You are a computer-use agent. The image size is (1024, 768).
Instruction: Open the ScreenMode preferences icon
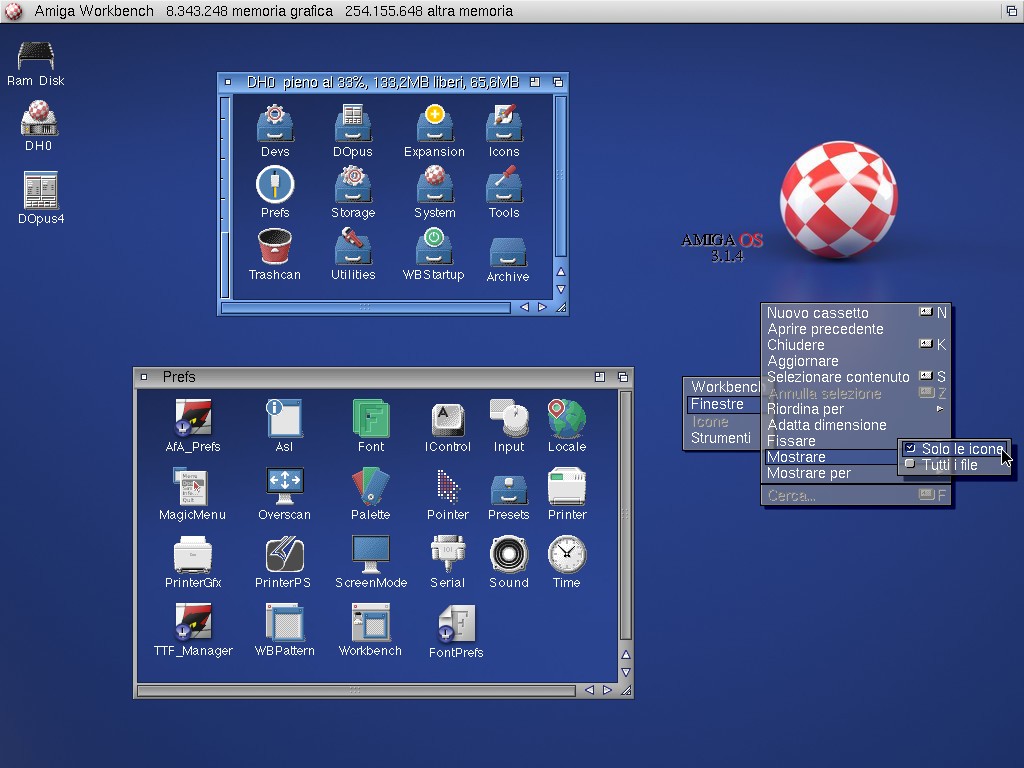coord(370,556)
